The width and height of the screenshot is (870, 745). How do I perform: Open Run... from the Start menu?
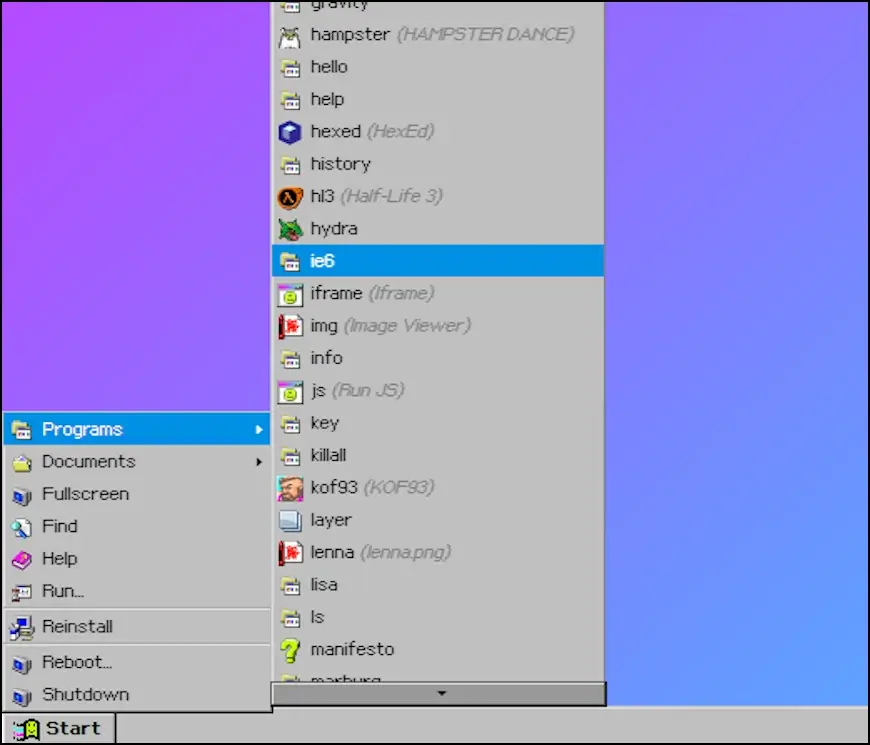[x=63, y=591]
